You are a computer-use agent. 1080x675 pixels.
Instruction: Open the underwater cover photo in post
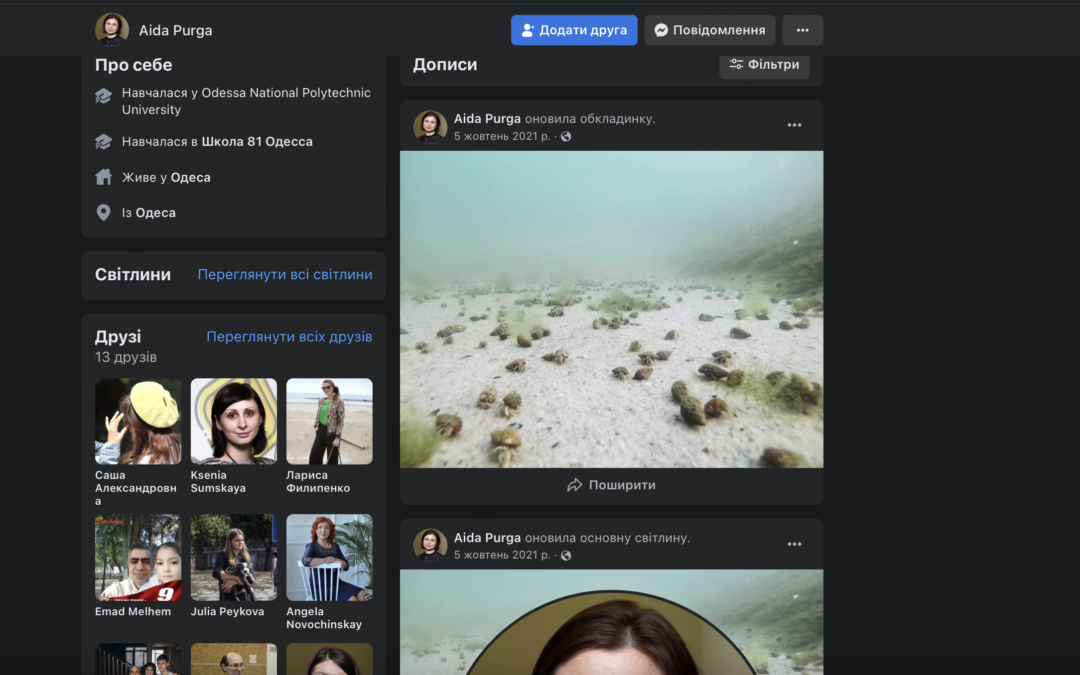[611, 309]
